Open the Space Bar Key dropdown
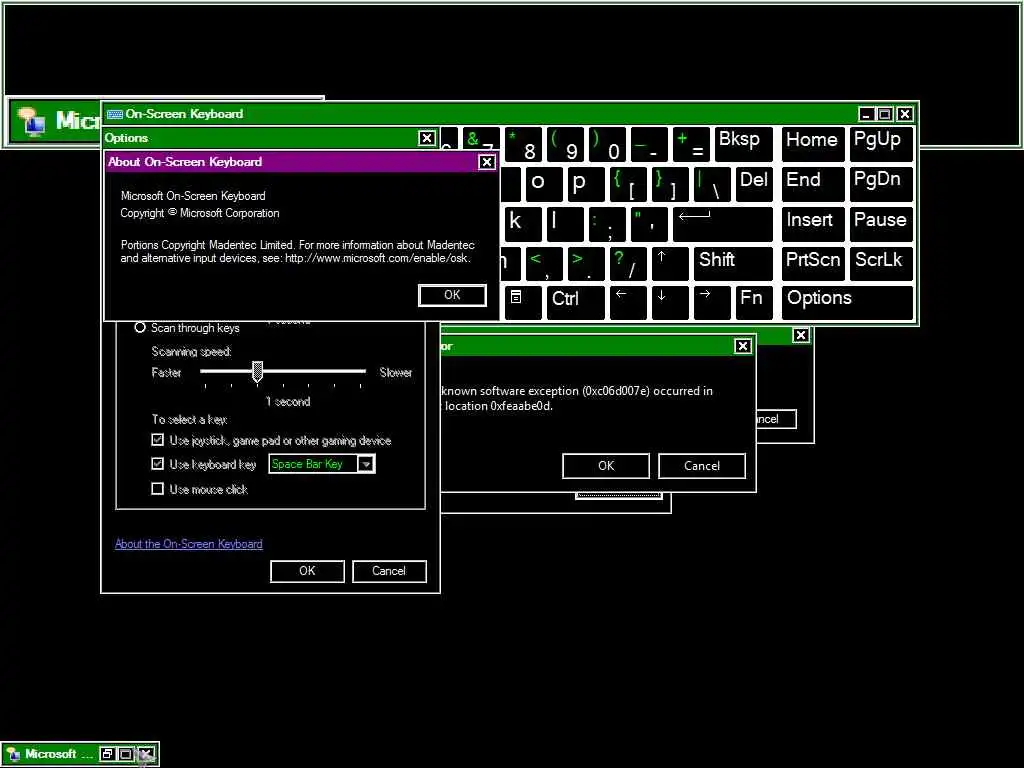 coord(366,464)
